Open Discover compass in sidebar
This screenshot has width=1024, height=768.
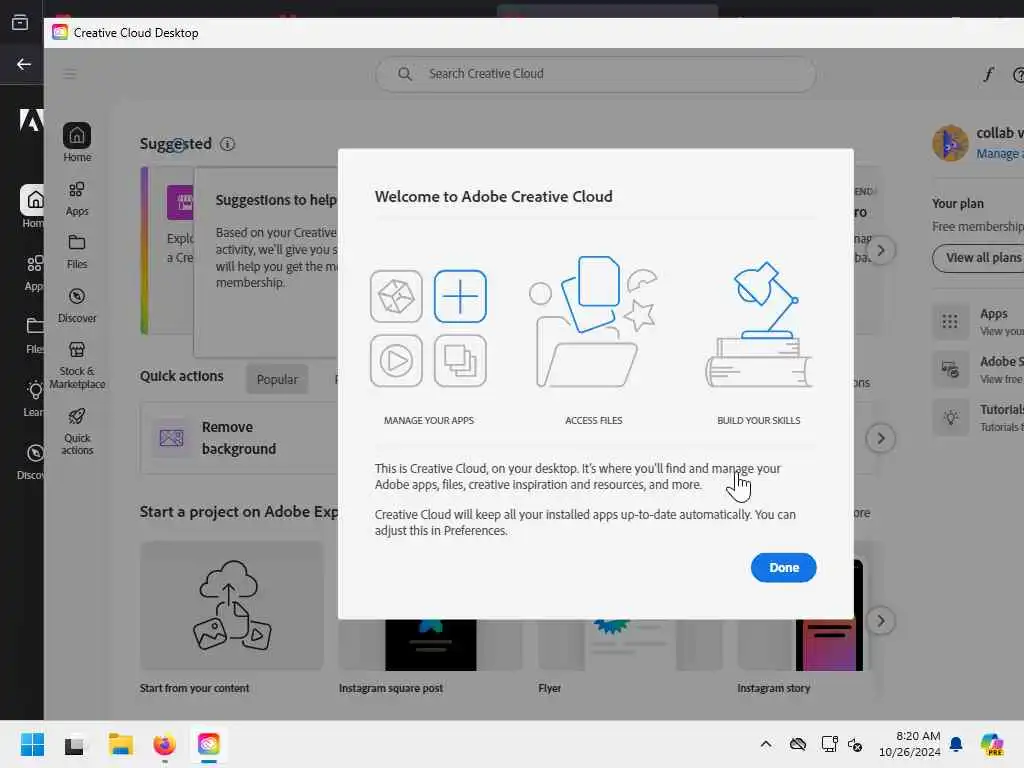77,306
